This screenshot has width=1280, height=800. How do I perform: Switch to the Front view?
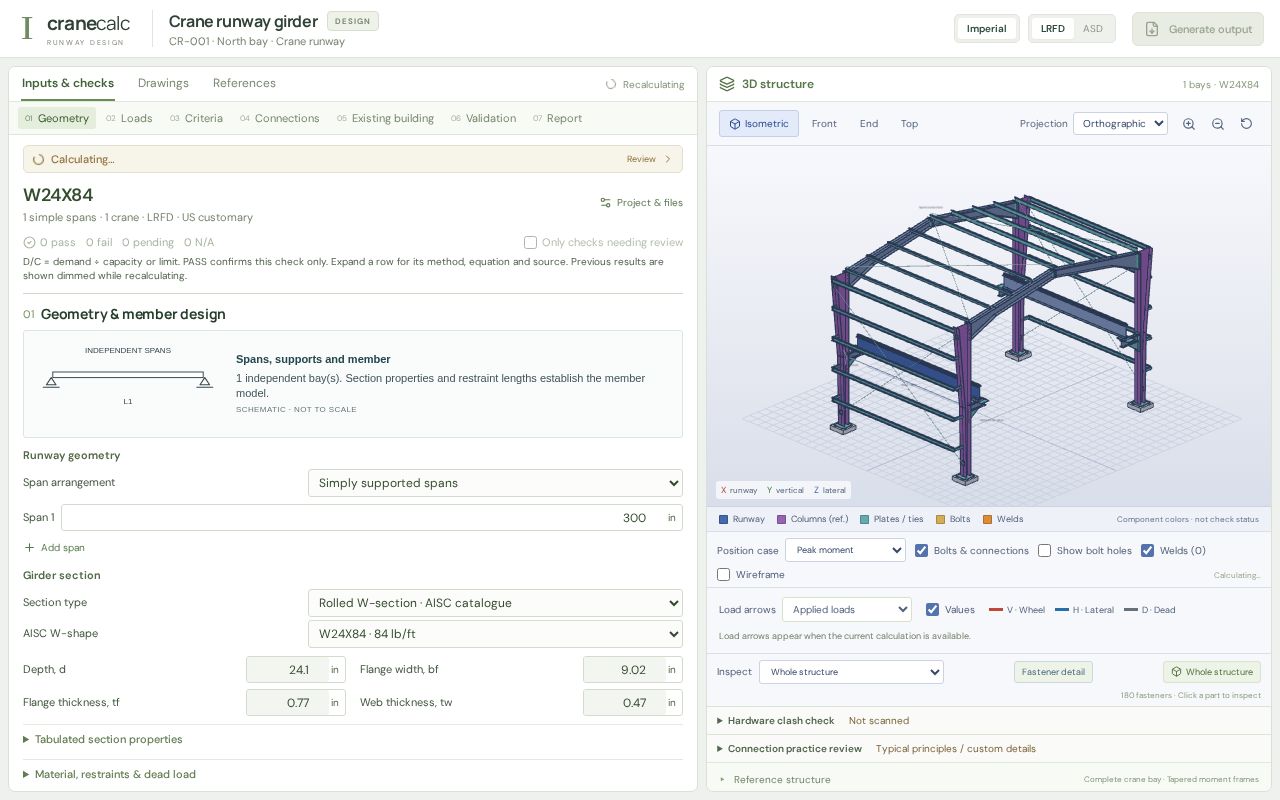[824, 124]
